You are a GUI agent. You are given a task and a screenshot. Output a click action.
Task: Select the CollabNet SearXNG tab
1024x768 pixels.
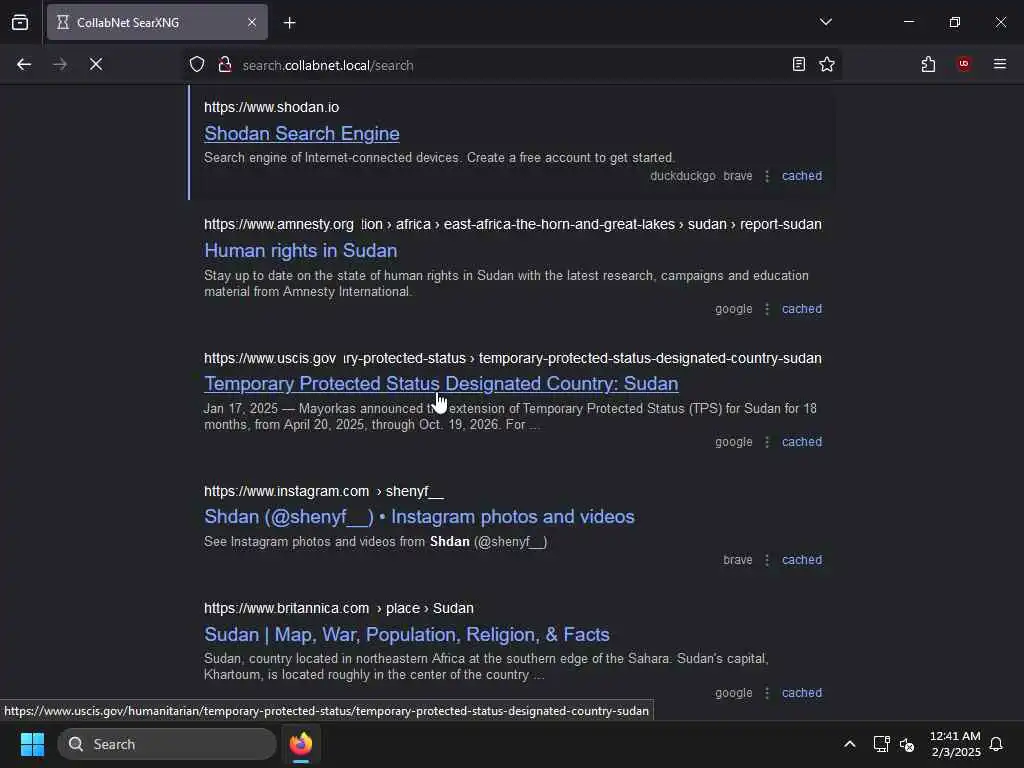tap(157, 22)
